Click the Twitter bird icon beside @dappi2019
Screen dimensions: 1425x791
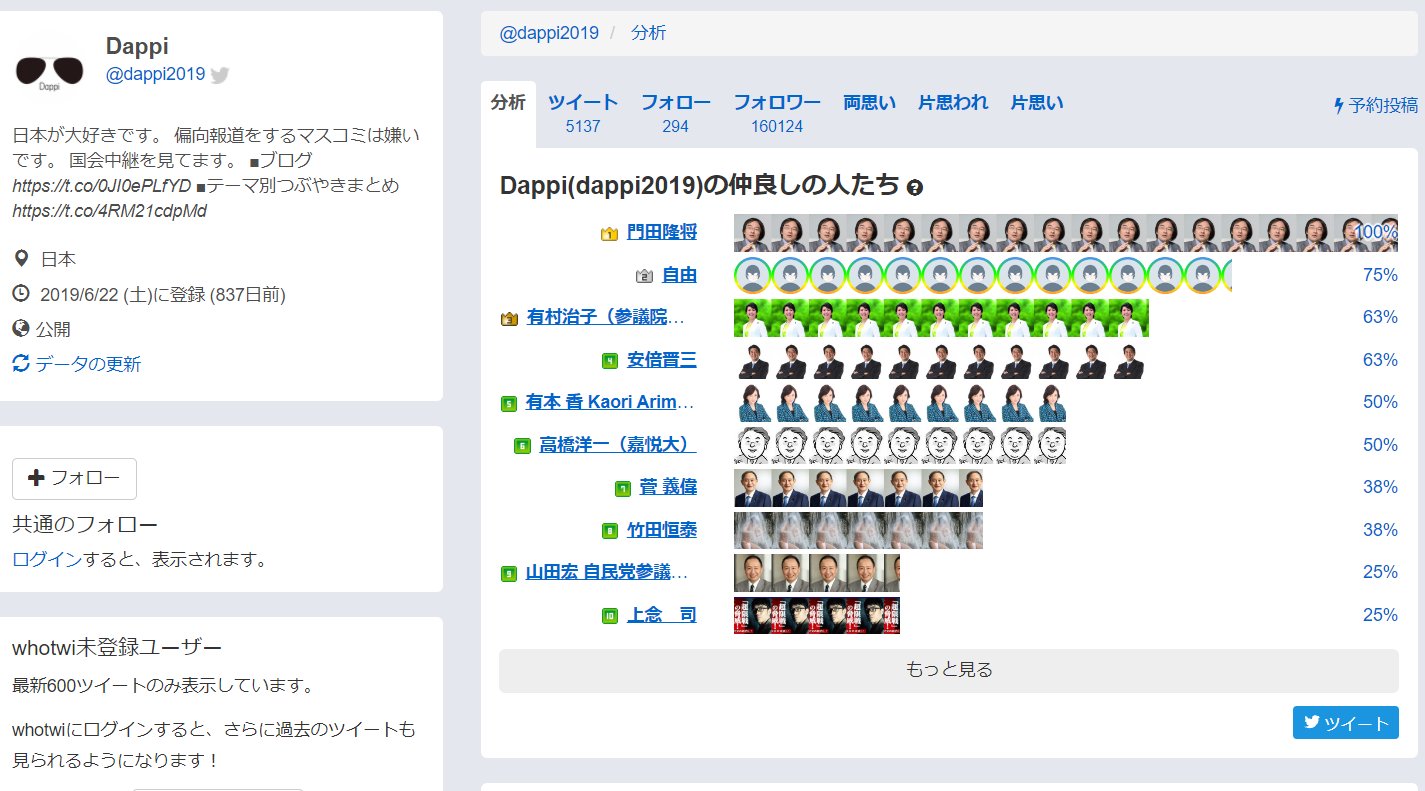click(x=220, y=75)
